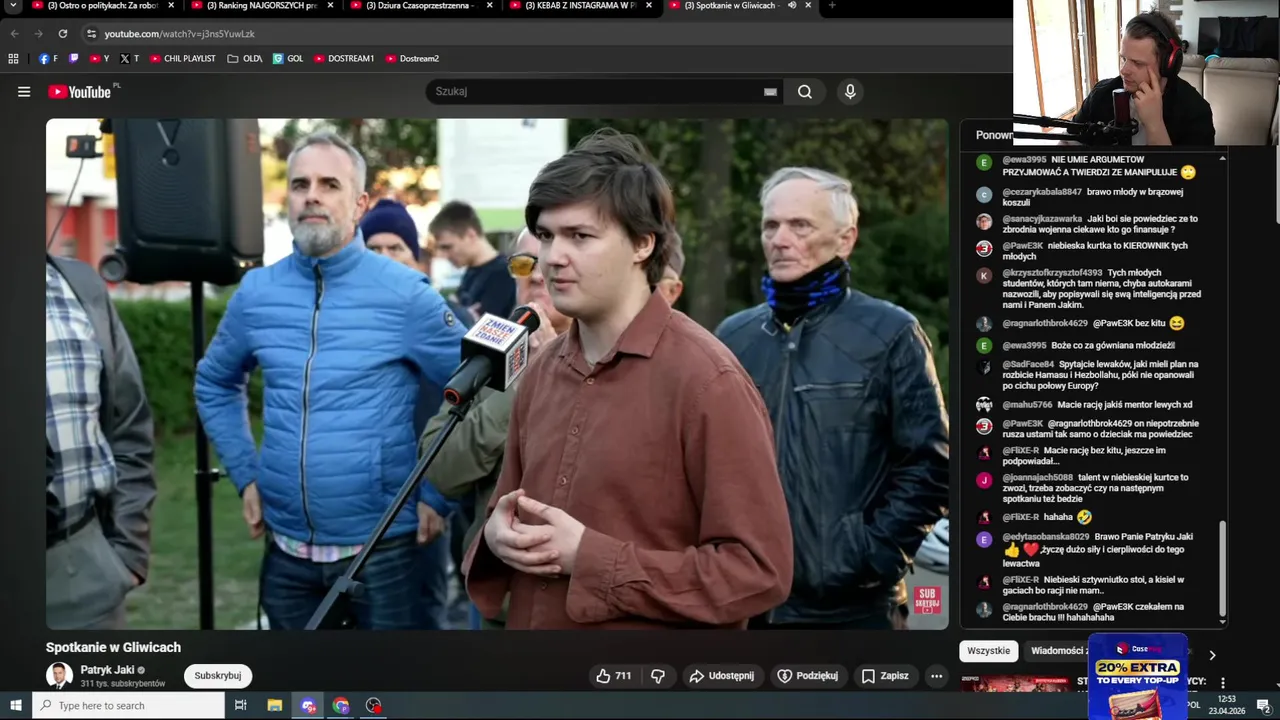The width and height of the screenshot is (1280, 720).
Task: Open the apps grid bookmark icon
Action: coord(13,59)
